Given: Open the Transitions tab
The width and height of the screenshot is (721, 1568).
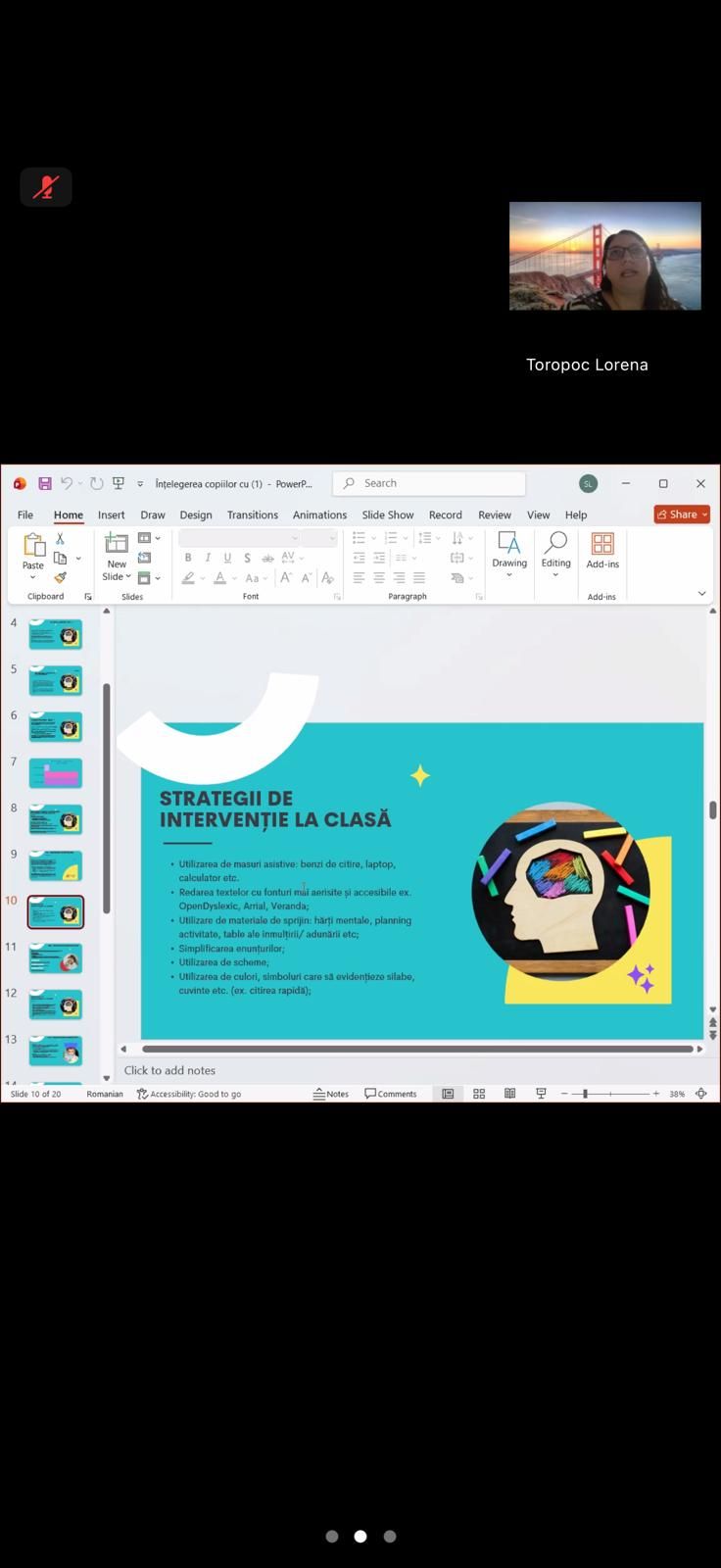Looking at the screenshot, I should [252, 514].
